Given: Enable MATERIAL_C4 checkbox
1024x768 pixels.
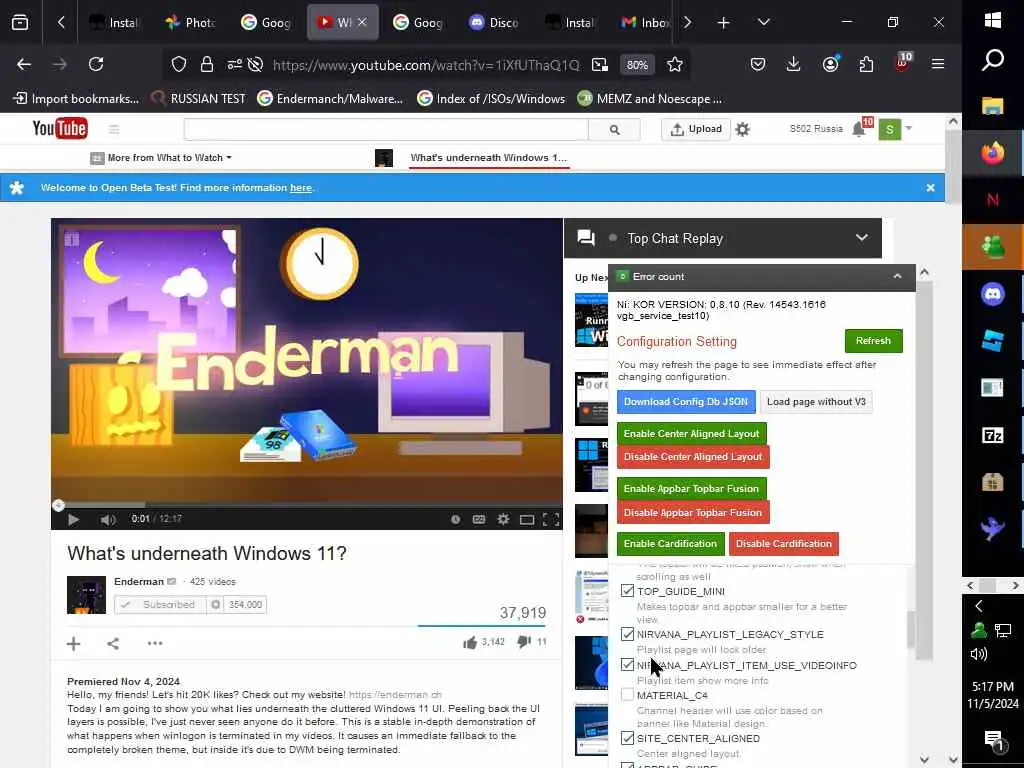Looking at the screenshot, I should [628, 695].
